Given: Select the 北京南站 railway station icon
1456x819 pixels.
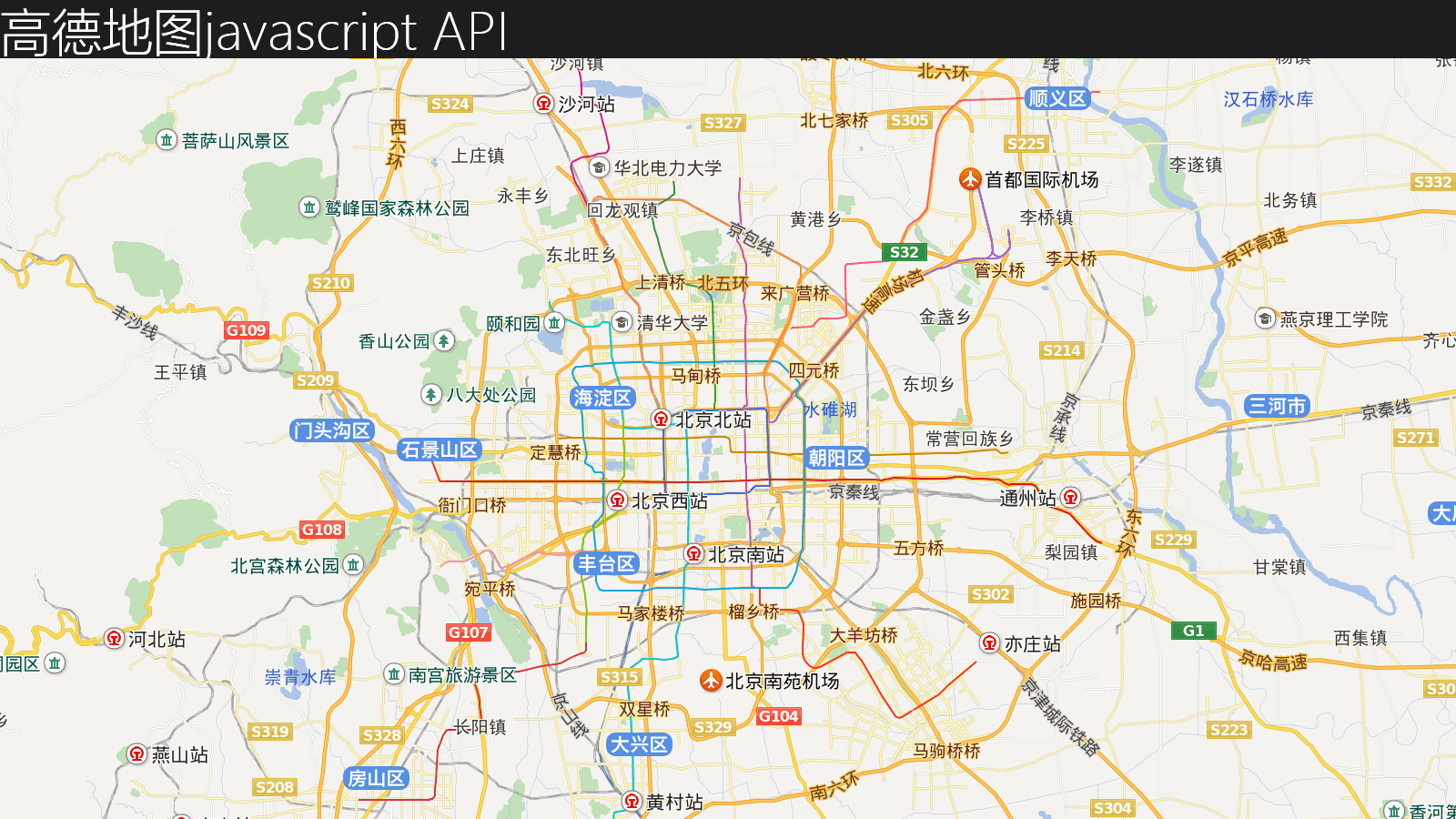Looking at the screenshot, I should tap(694, 554).
